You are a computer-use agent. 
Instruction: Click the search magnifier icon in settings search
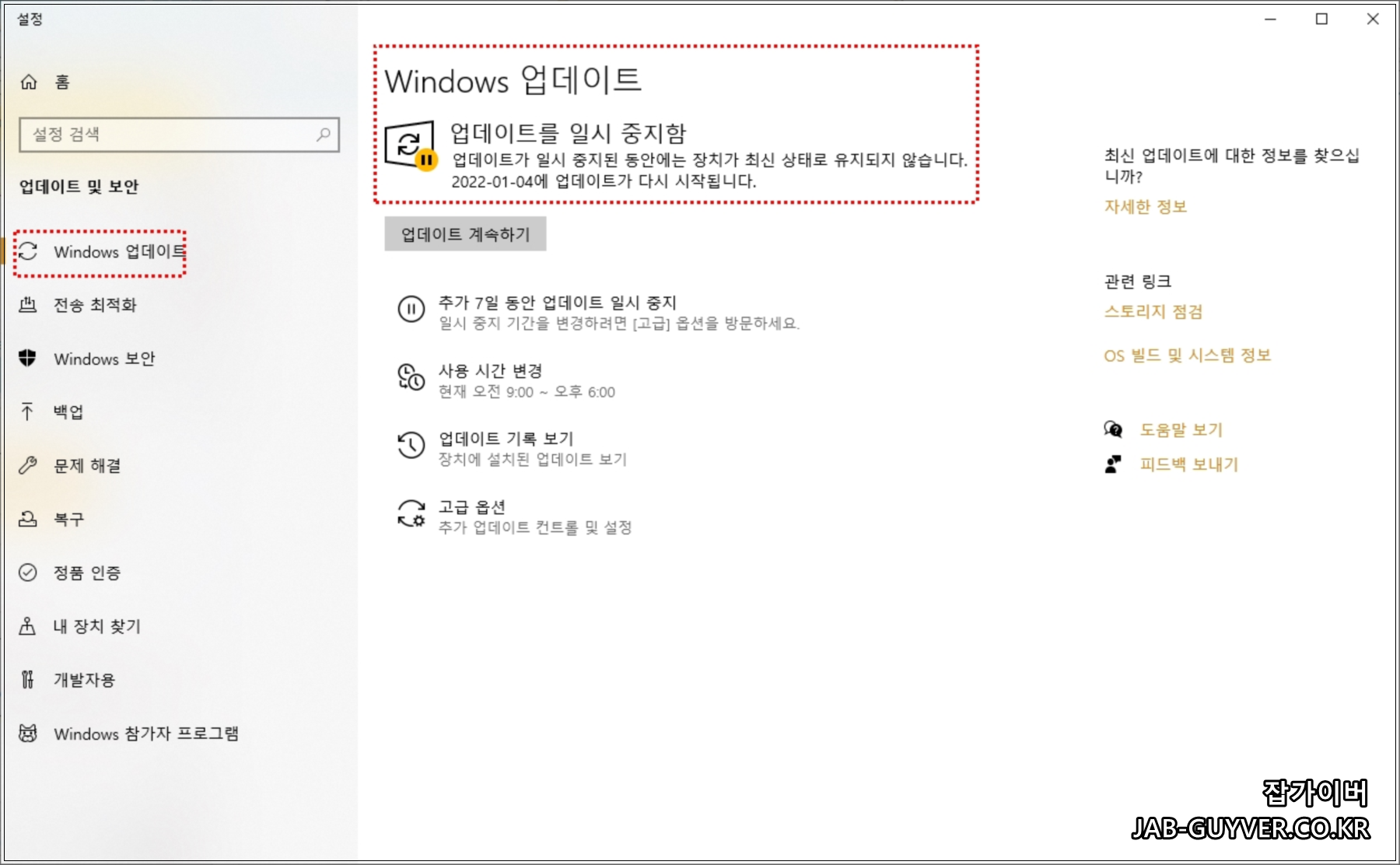pyautogui.click(x=324, y=135)
